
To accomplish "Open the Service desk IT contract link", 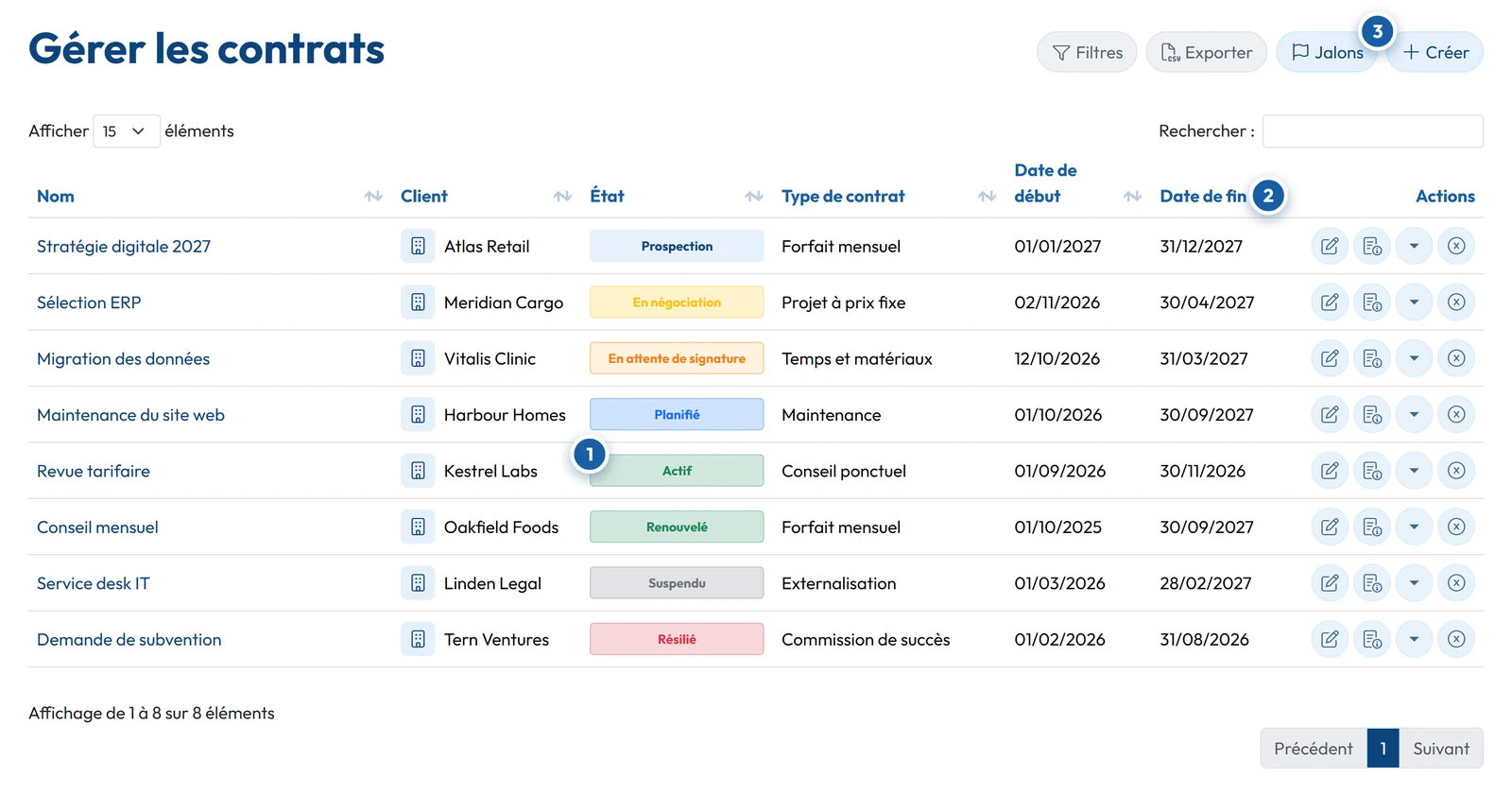I will click(x=93, y=583).
